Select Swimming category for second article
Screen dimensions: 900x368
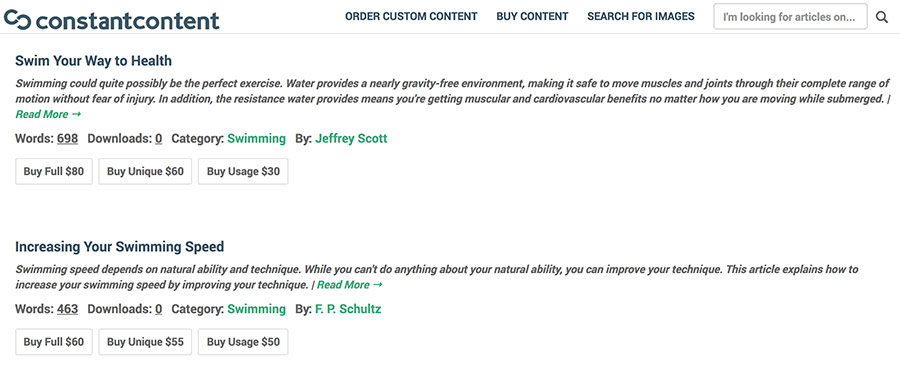257,309
